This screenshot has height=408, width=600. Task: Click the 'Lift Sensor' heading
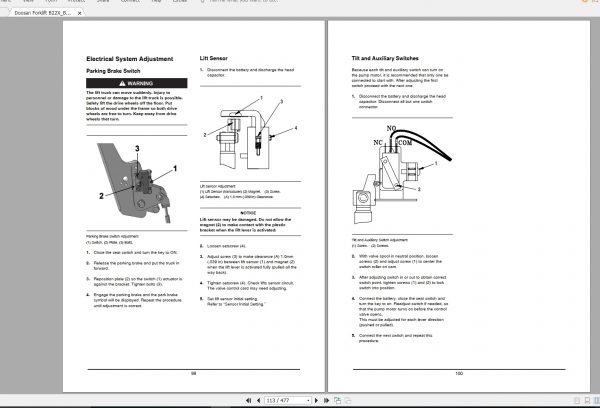pos(214,58)
